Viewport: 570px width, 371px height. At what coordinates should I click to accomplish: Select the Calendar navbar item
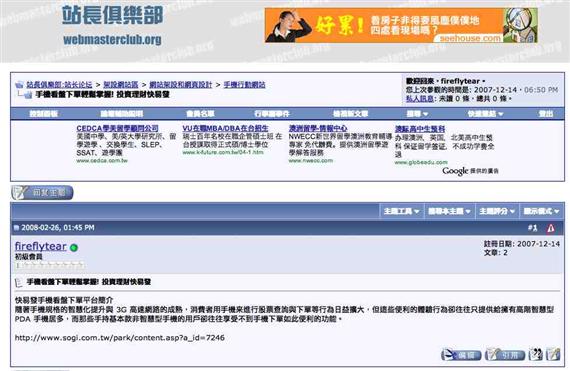(x=272, y=114)
